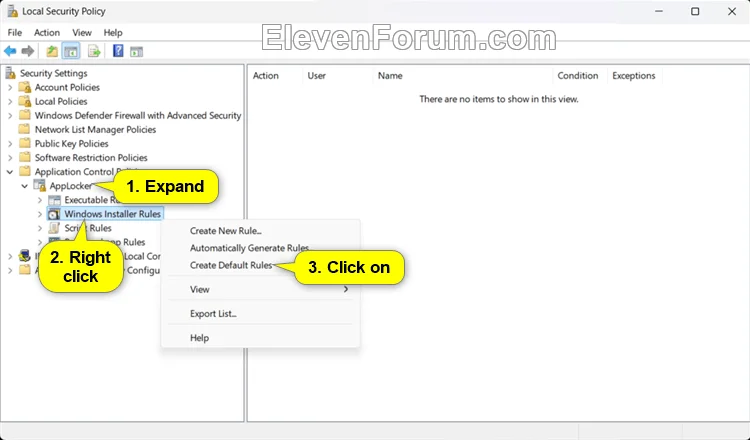Expand the Software Restriction Policies node
Viewport: 750px width, 440px height.
coord(10,157)
